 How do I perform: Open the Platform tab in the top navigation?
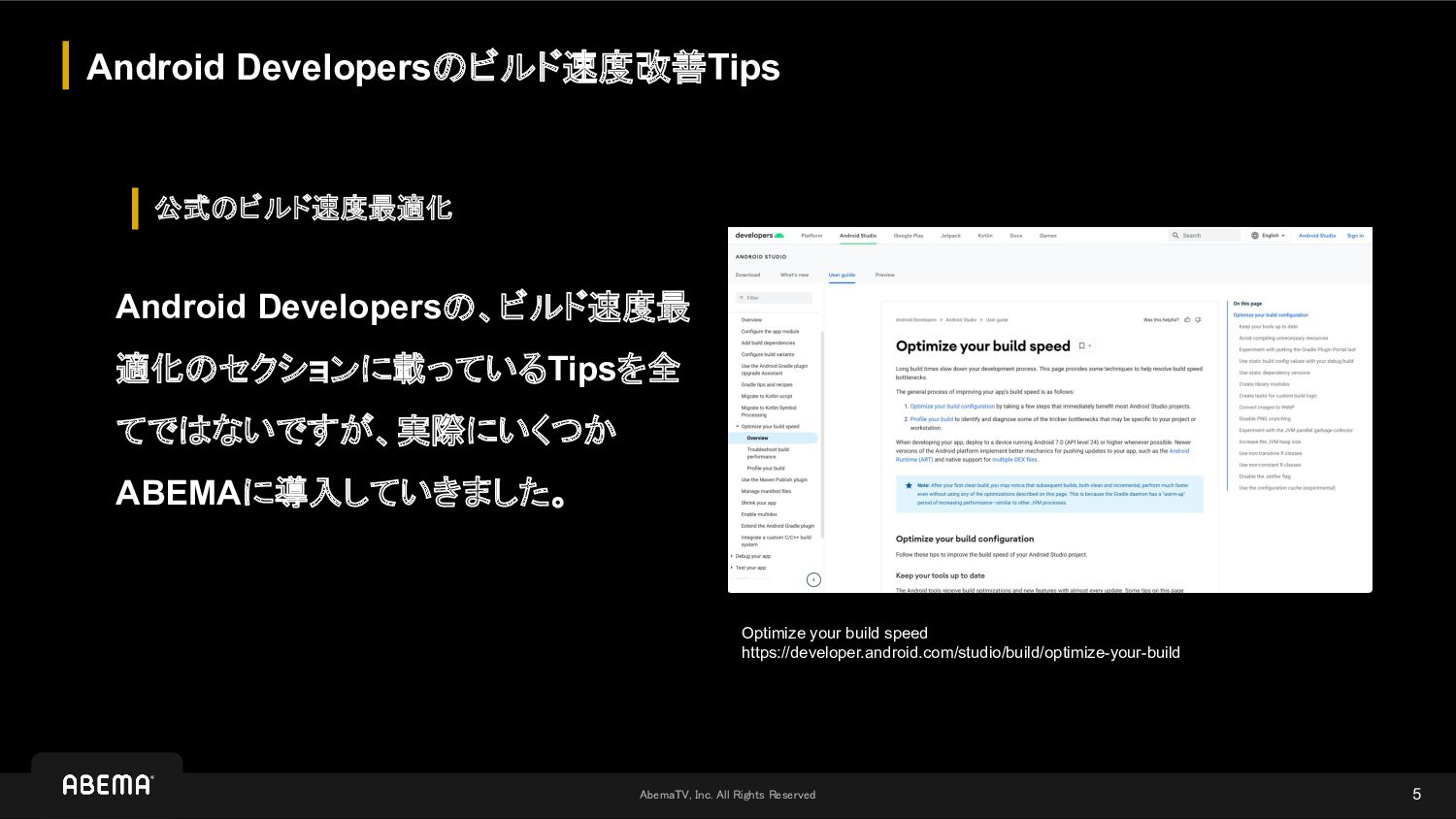click(811, 236)
